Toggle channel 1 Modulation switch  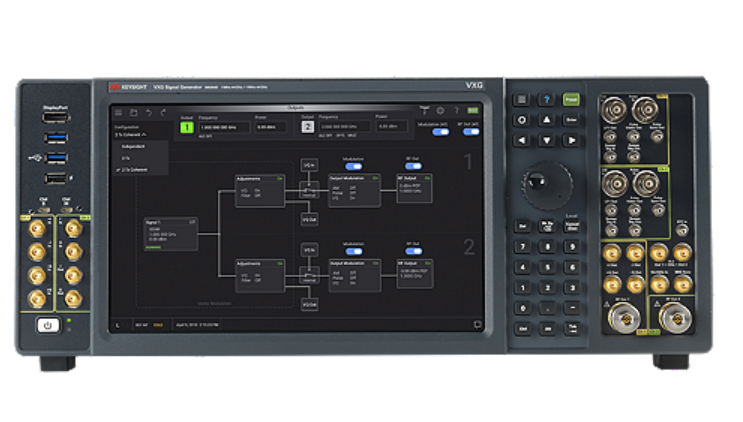pyautogui.click(x=353, y=166)
